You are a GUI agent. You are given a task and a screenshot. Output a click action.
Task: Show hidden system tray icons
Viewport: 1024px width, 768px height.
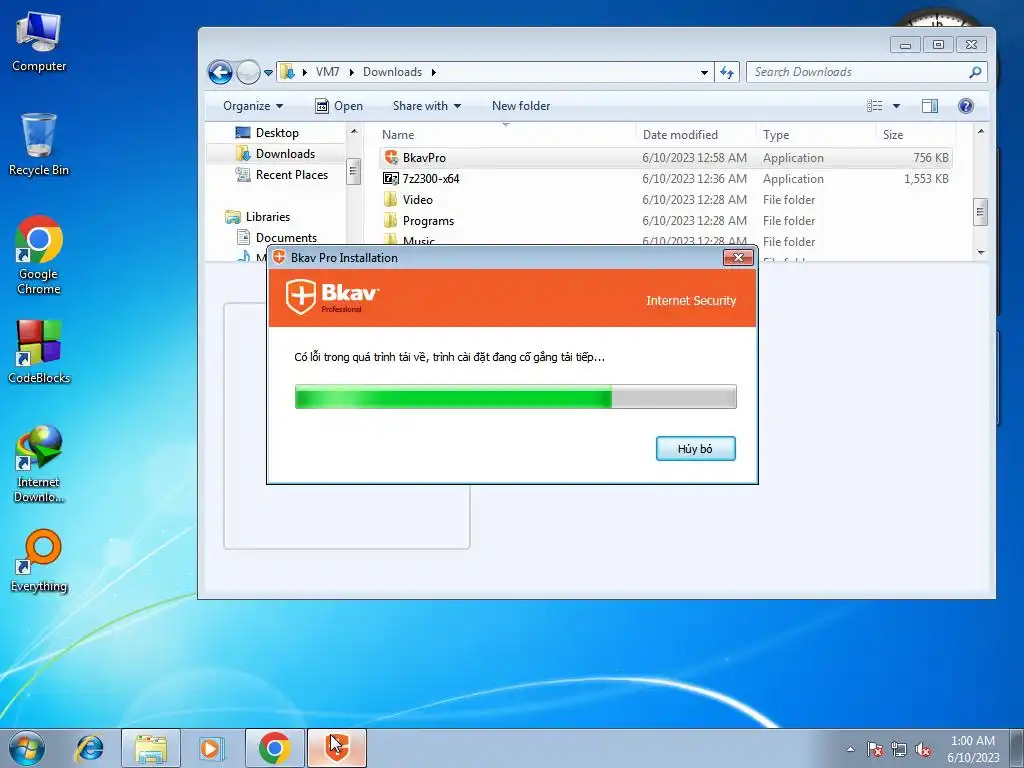click(850, 749)
